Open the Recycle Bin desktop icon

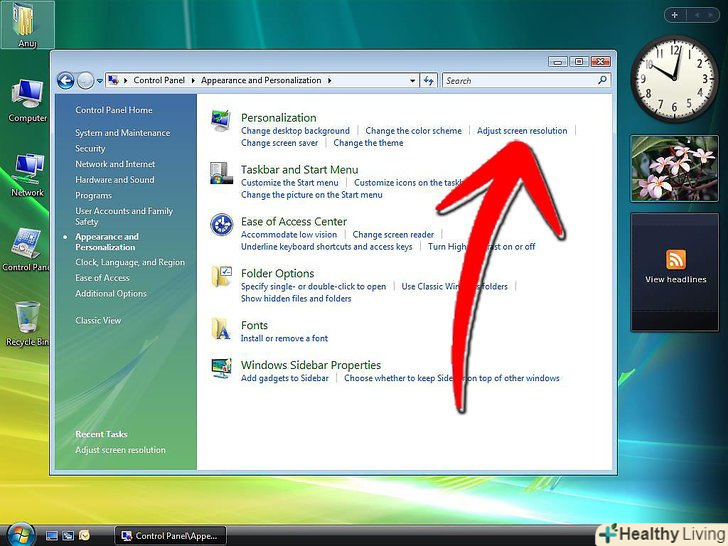(x=26, y=324)
